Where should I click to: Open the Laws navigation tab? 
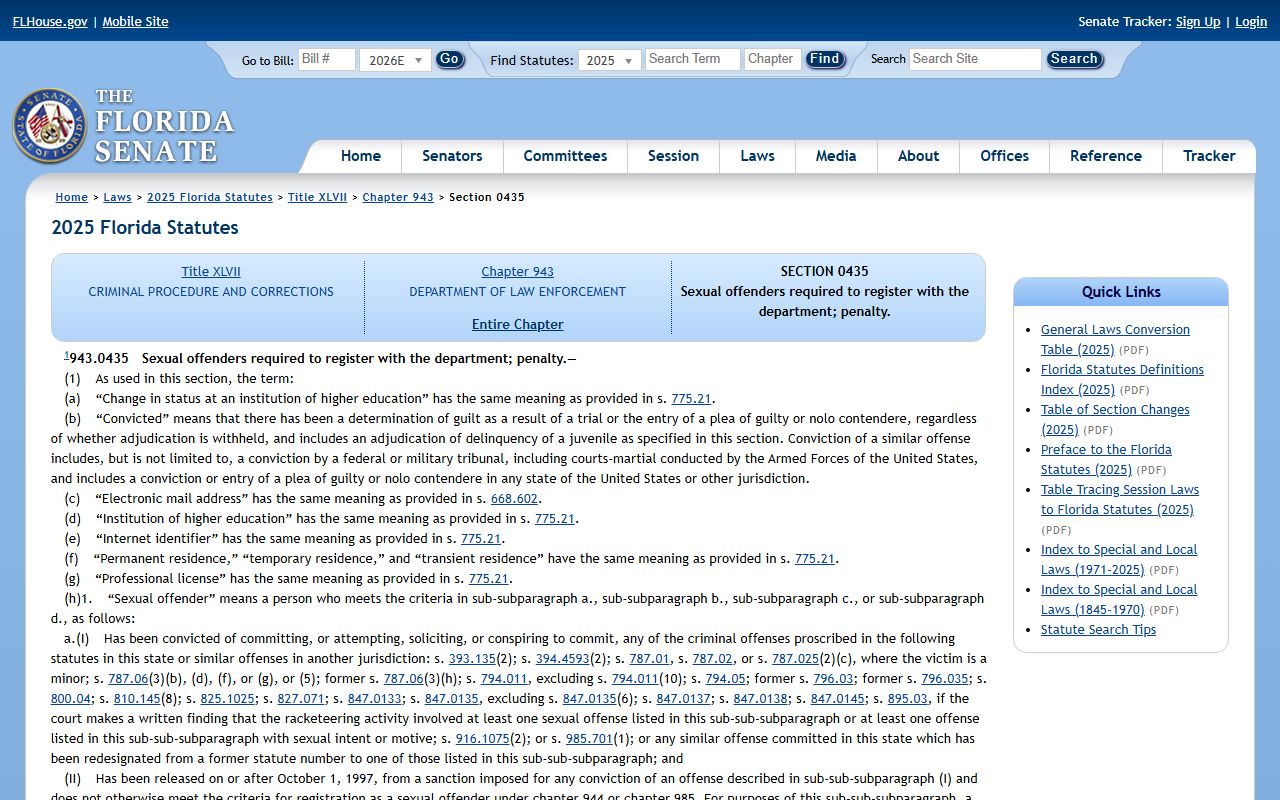757,156
